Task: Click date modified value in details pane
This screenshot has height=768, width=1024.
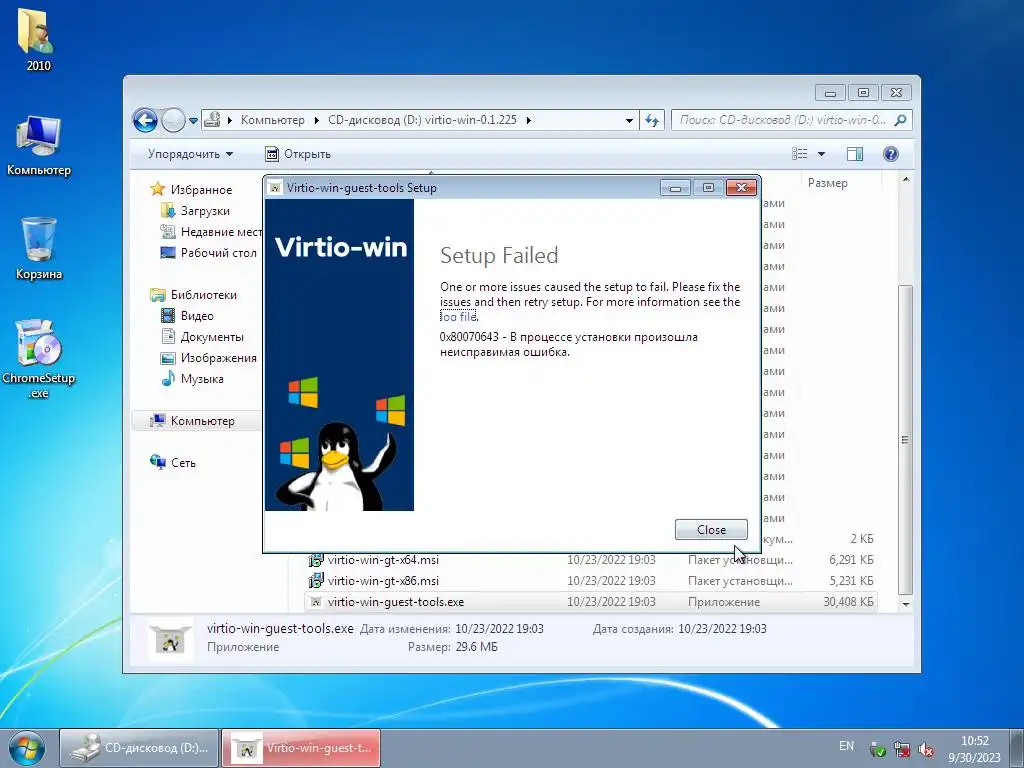Action: pyautogui.click(x=499, y=629)
